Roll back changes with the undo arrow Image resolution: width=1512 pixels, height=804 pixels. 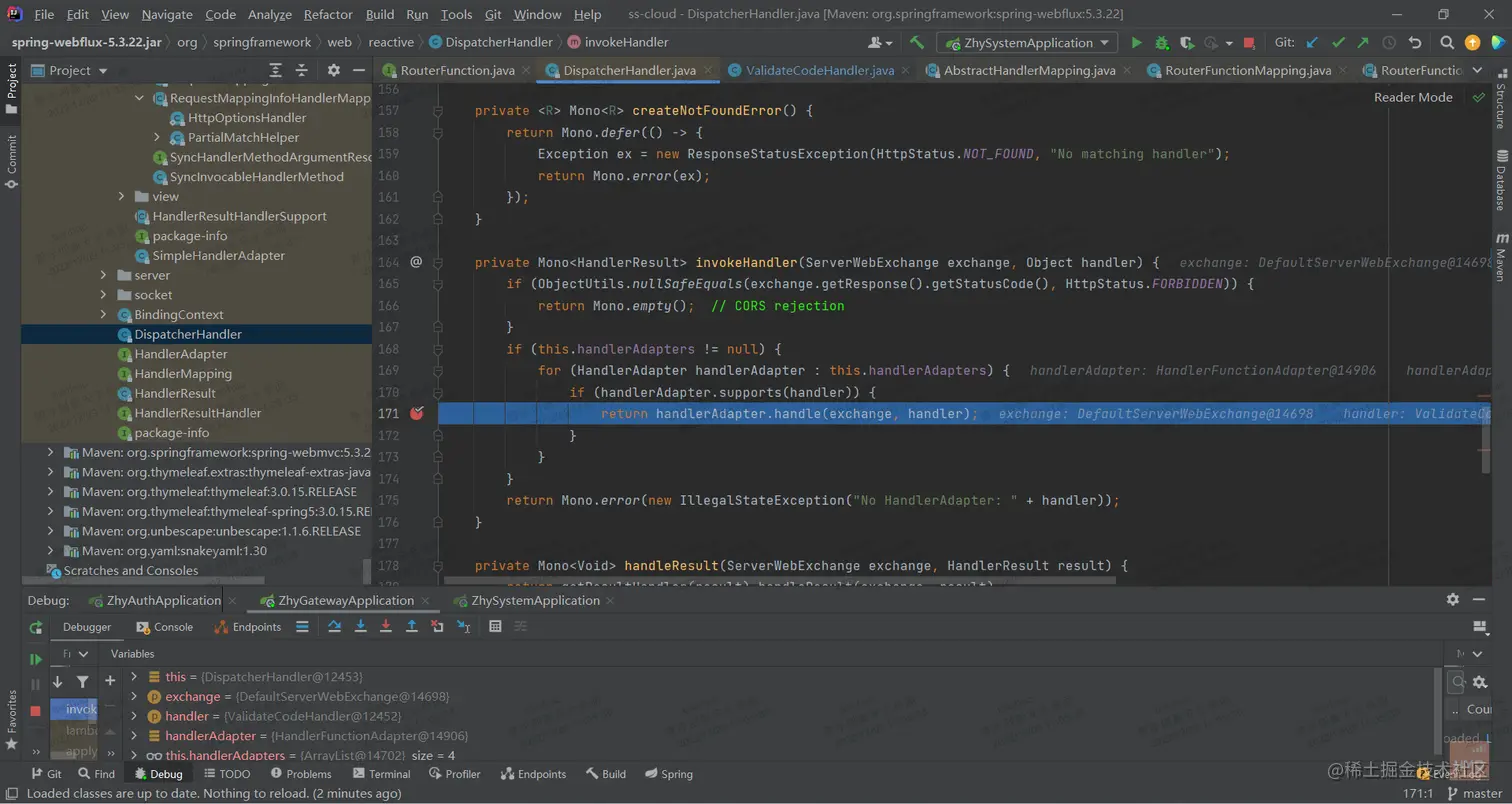tap(1415, 43)
